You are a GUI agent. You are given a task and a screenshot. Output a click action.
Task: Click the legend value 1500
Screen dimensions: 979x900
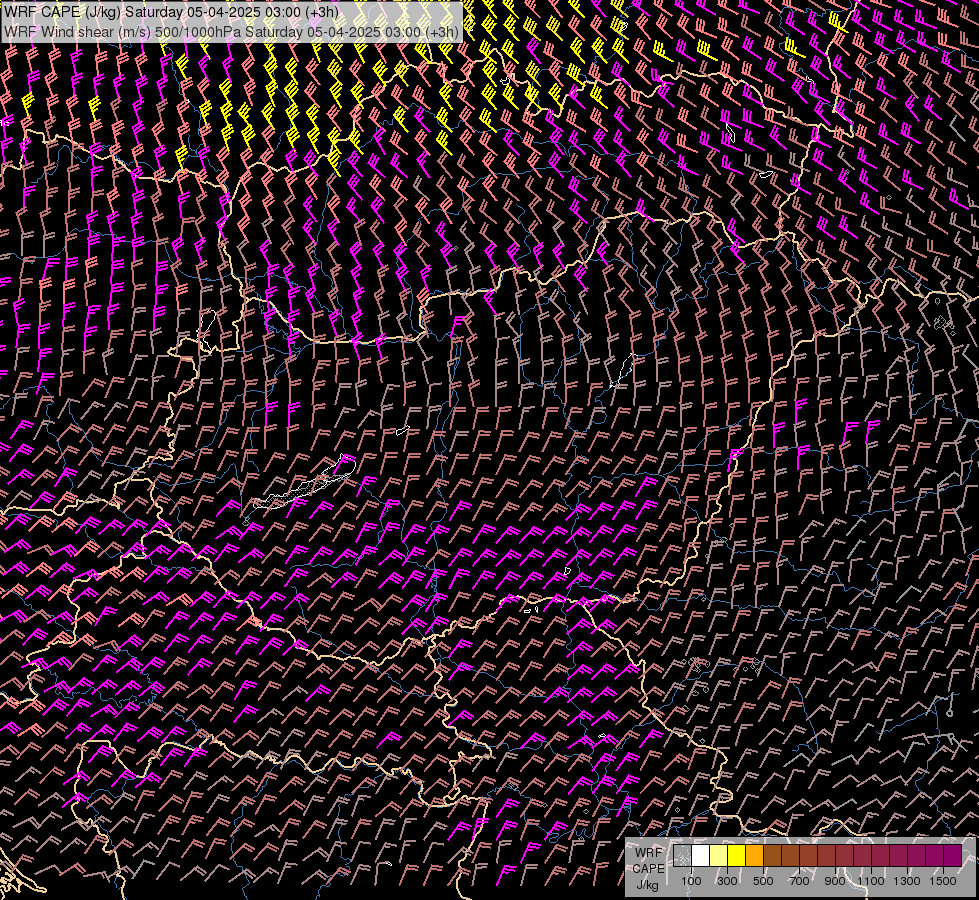point(943,881)
